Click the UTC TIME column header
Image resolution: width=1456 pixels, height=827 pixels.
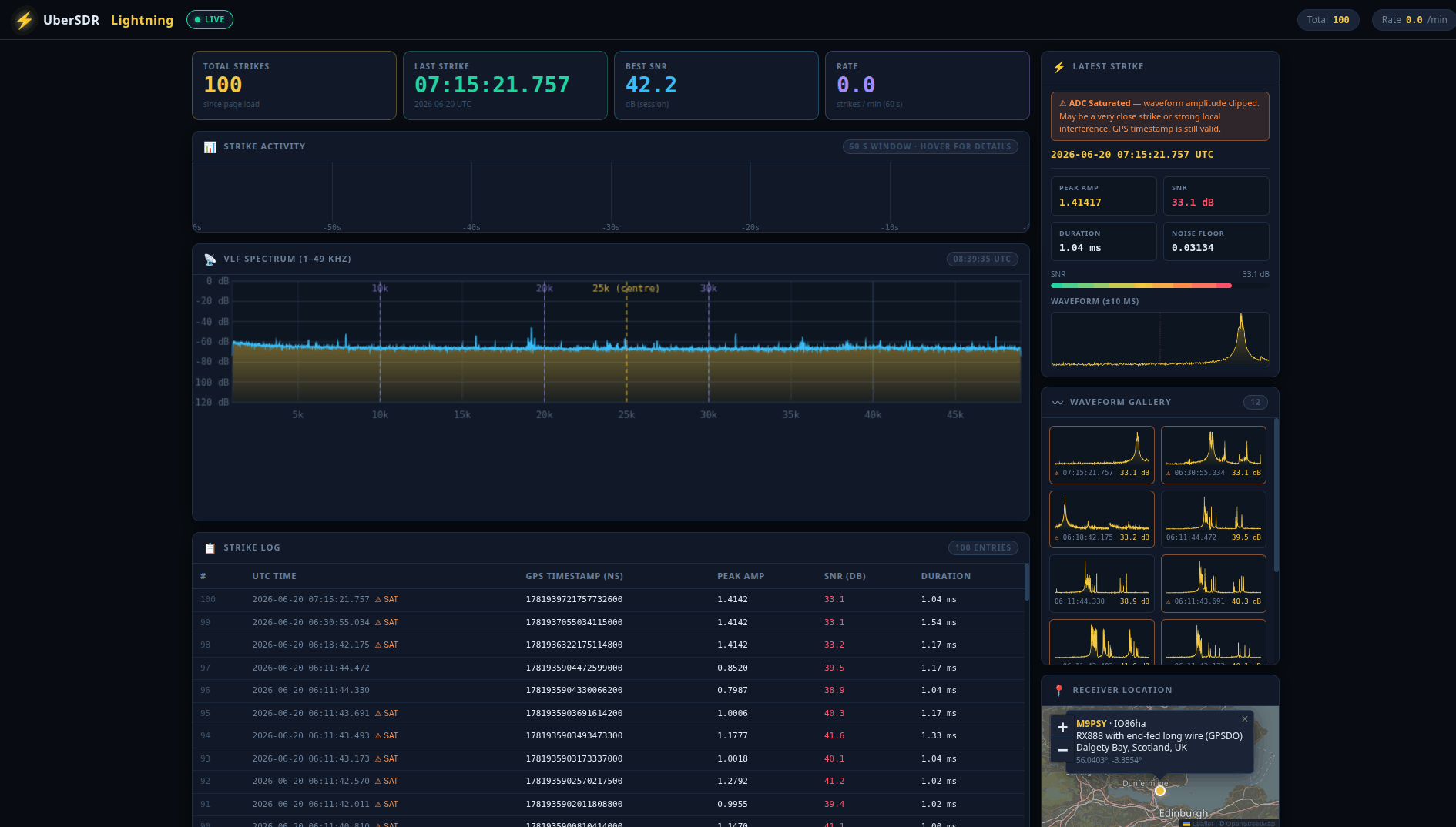click(x=274, y=576)
